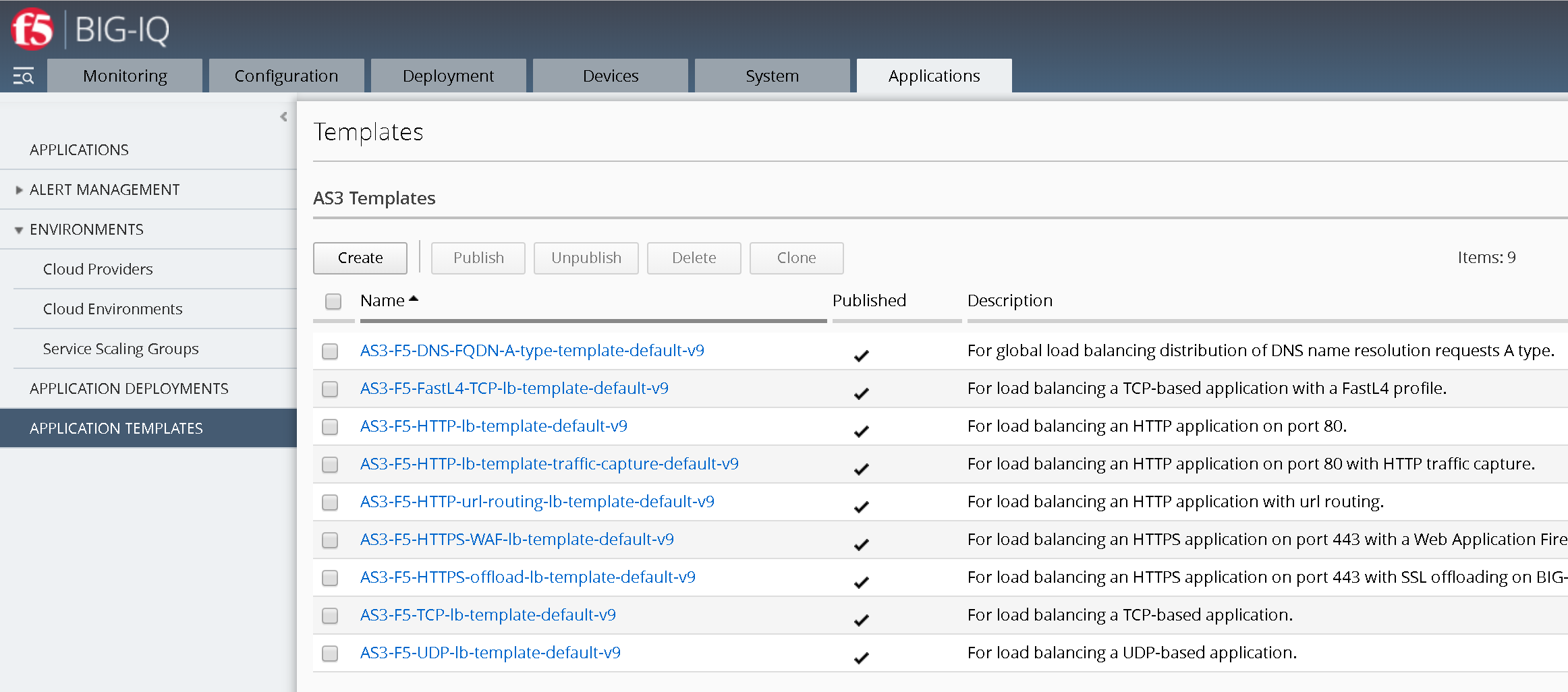
Task: Open AS3-F5-FastL4-TCP-lb-template-default-v9 link
Action: click(x=514, y=388)
